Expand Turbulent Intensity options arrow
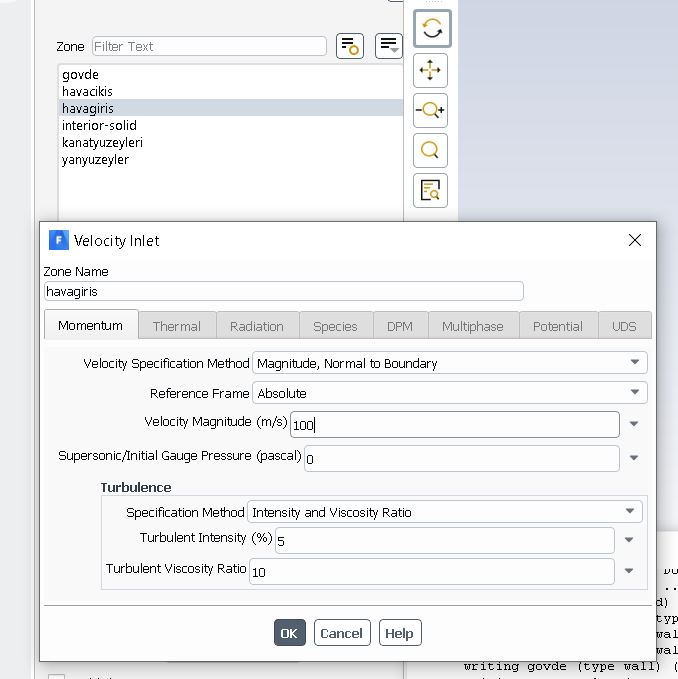678x679 pixels. (x=629, y=540)
